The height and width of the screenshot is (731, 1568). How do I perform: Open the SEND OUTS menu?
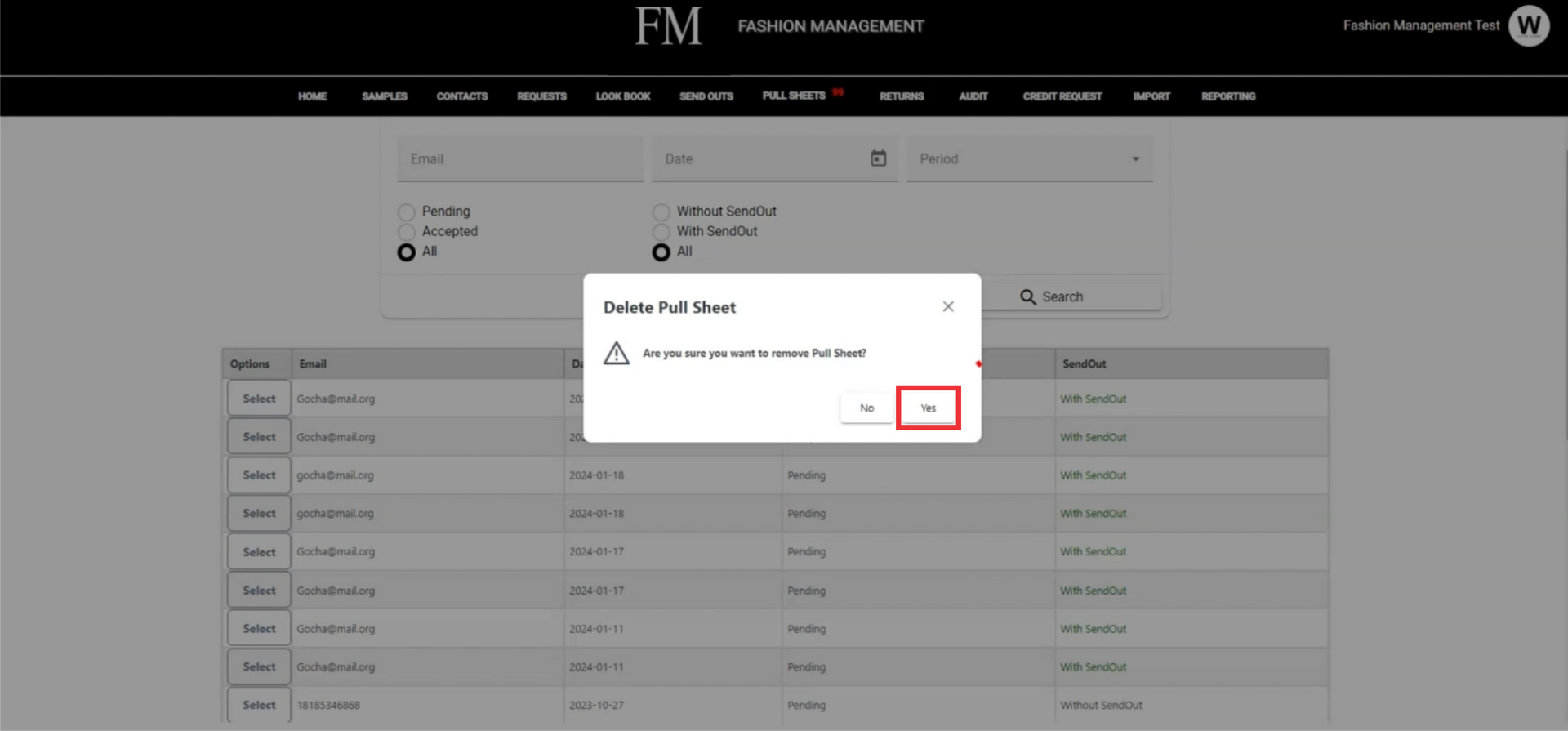pyautogui.click(x=706, y=96)
